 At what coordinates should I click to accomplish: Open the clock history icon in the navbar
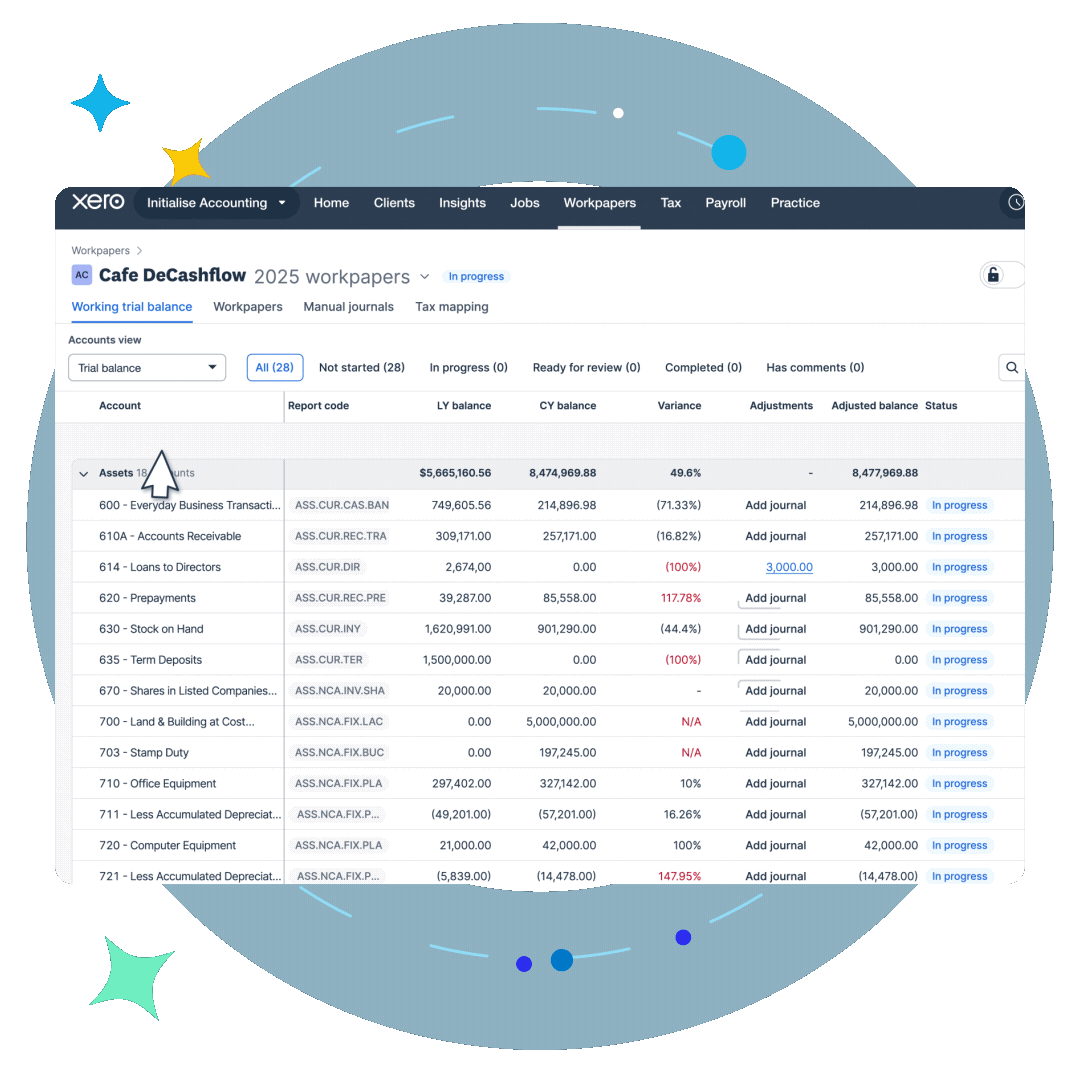[1015, 202]
